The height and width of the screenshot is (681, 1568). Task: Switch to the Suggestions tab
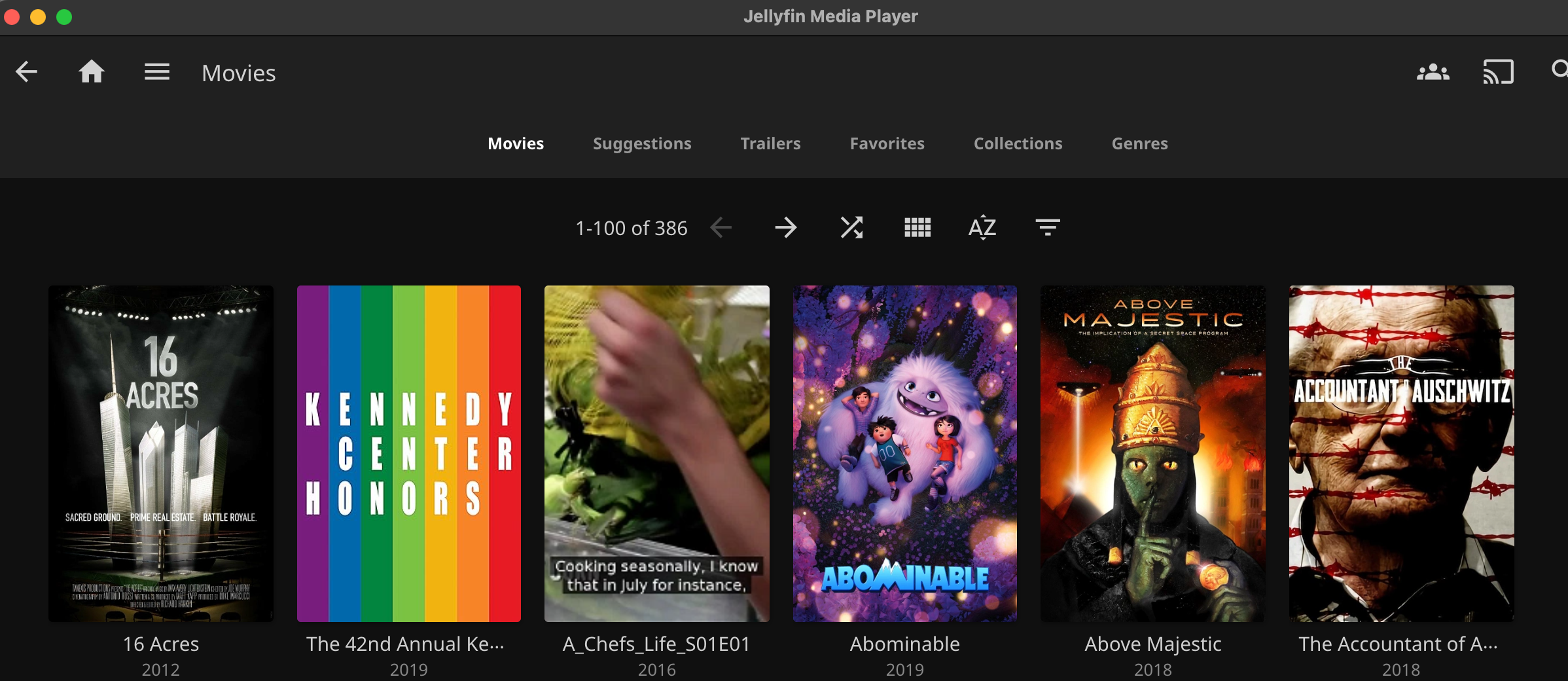tap(642, 143)
